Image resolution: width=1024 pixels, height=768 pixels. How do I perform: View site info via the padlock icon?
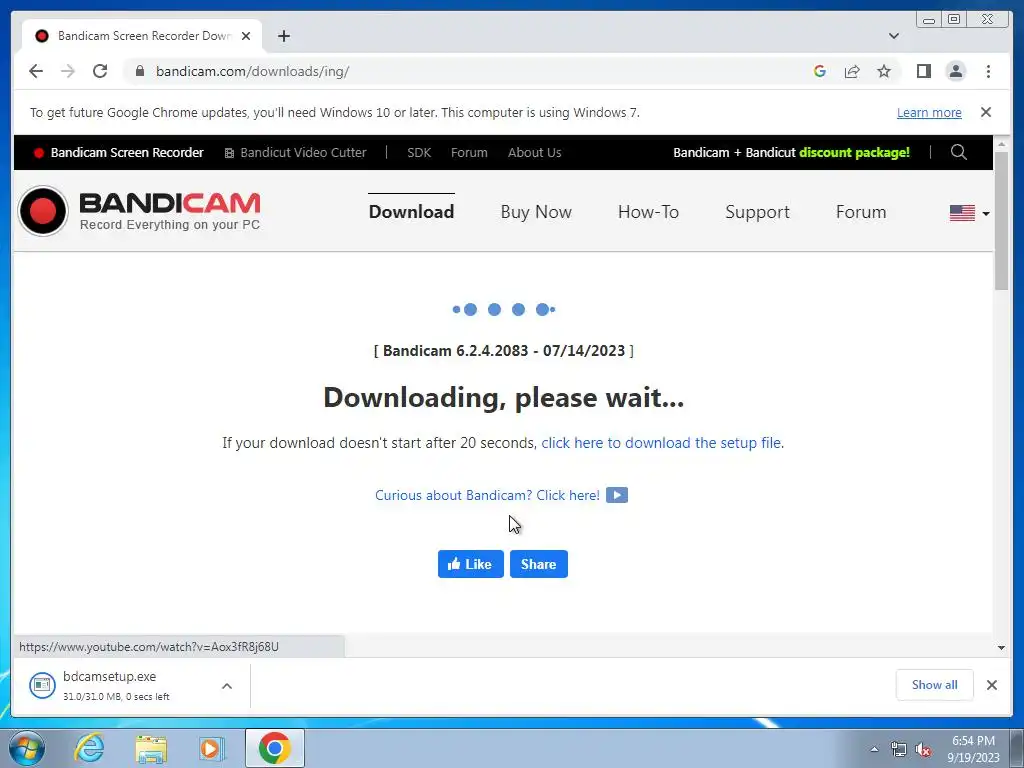(140, 71)
